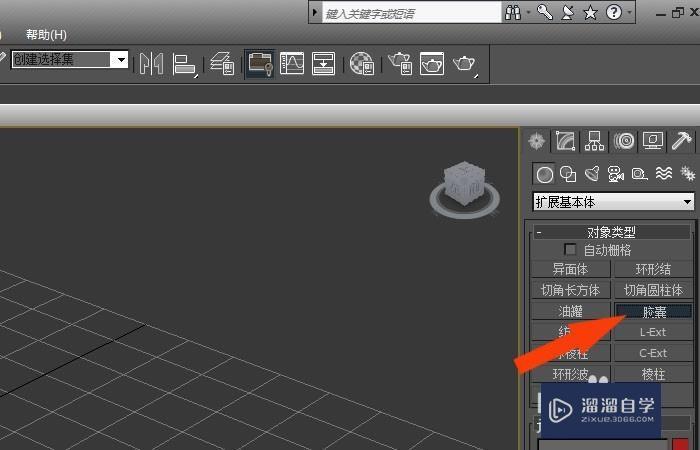
Task: Select the Lights category icon
Action: 592,173
